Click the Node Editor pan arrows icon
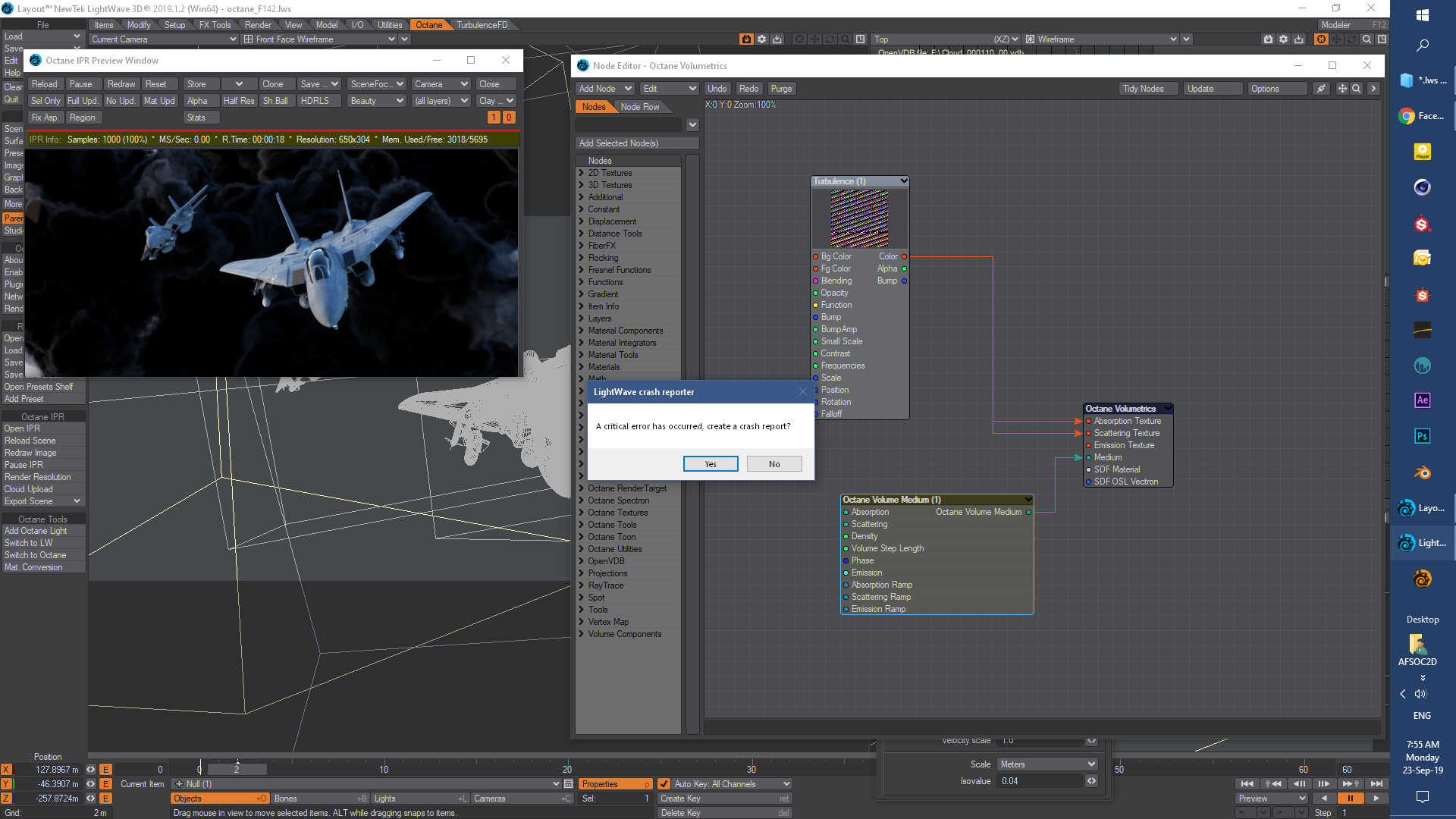The image size is (1456, 819). tap(1341, 89)
